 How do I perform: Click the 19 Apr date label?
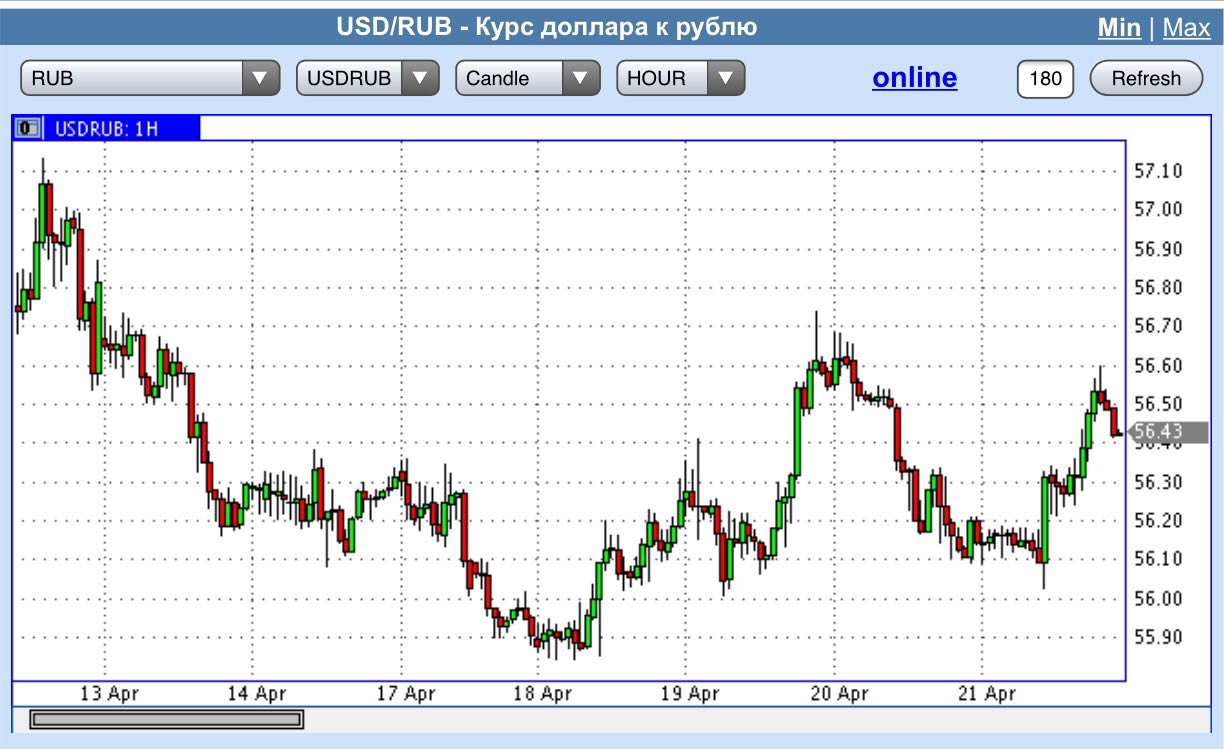tap(690, 694)
